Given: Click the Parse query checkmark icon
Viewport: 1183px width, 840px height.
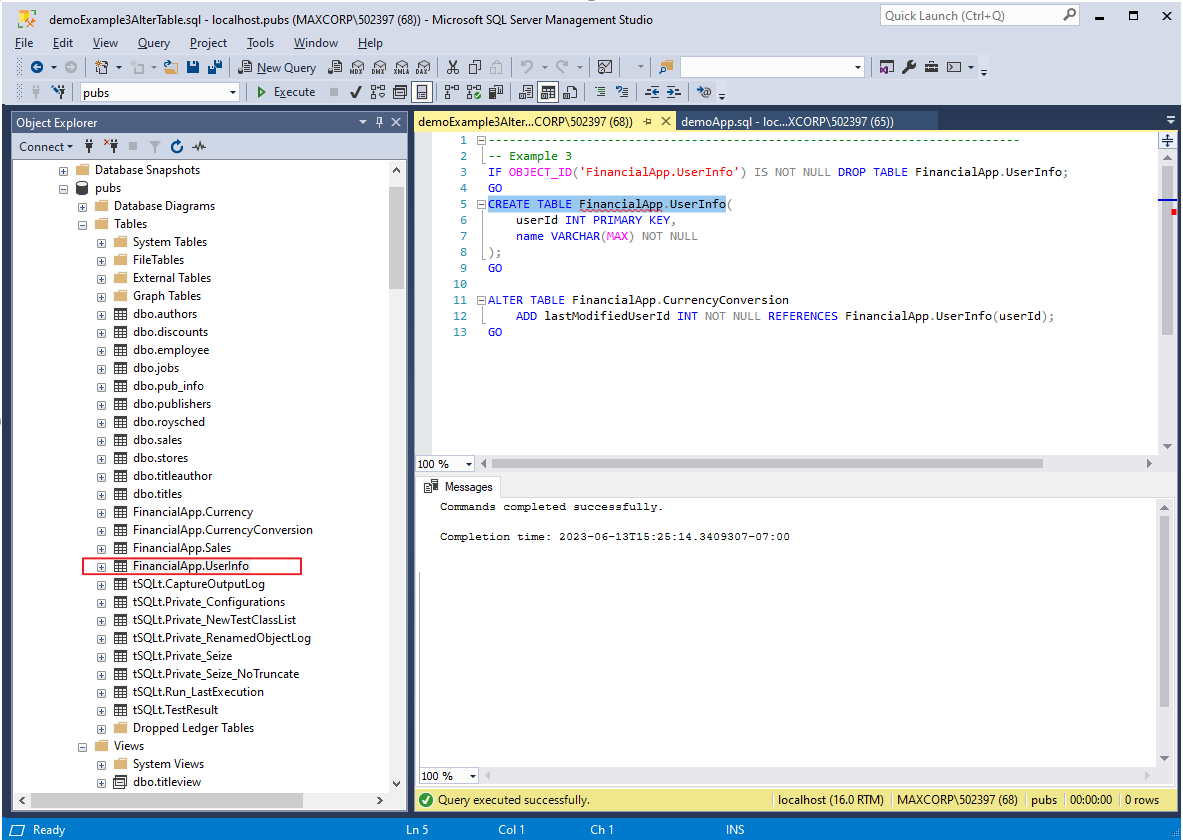Looking at the screenshot, I should click(353, 92).
